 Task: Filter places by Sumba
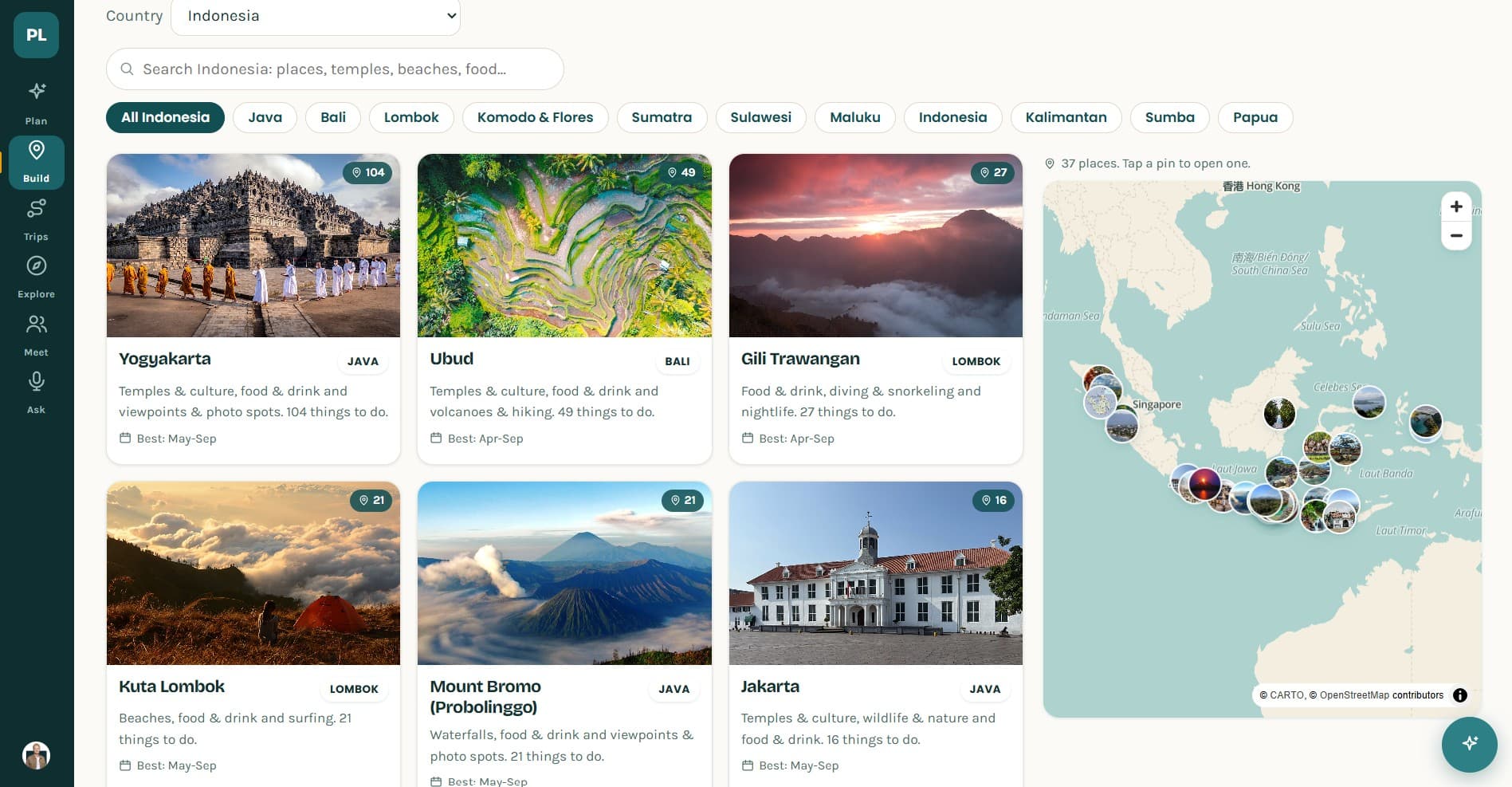pyautogui.click(x=1169, y=117)
